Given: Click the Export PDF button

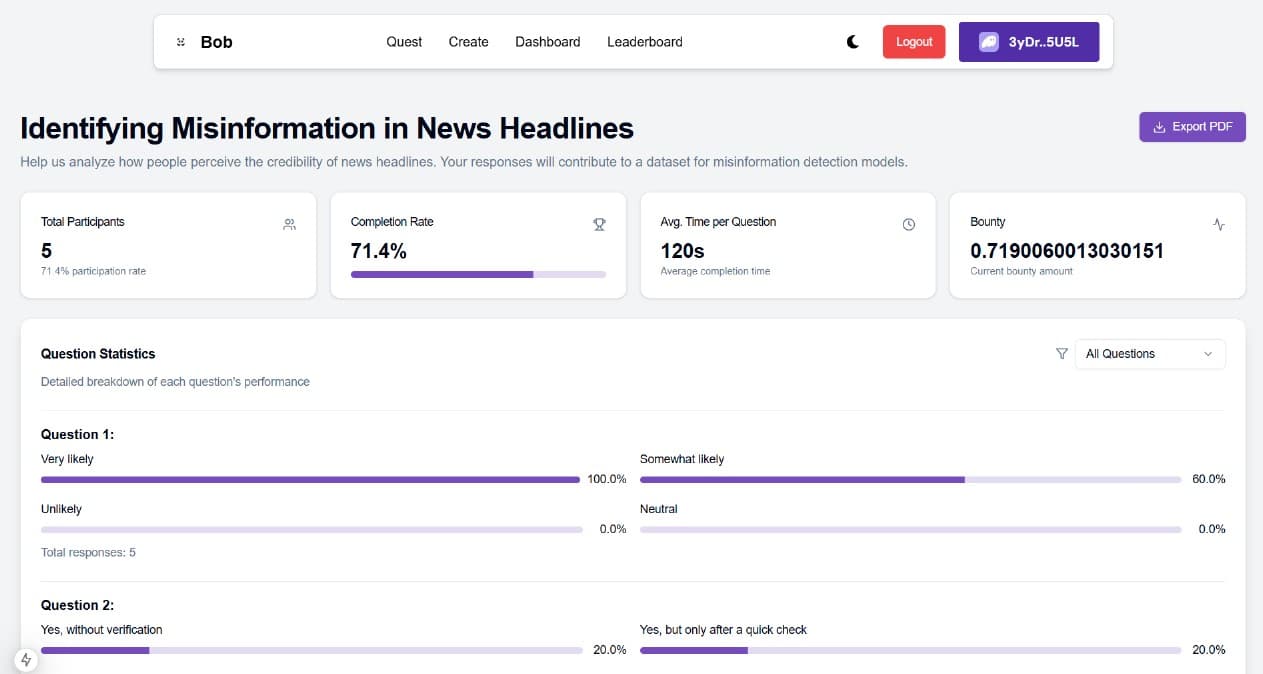Looking at the screenshot, I should click(1192, 127).
